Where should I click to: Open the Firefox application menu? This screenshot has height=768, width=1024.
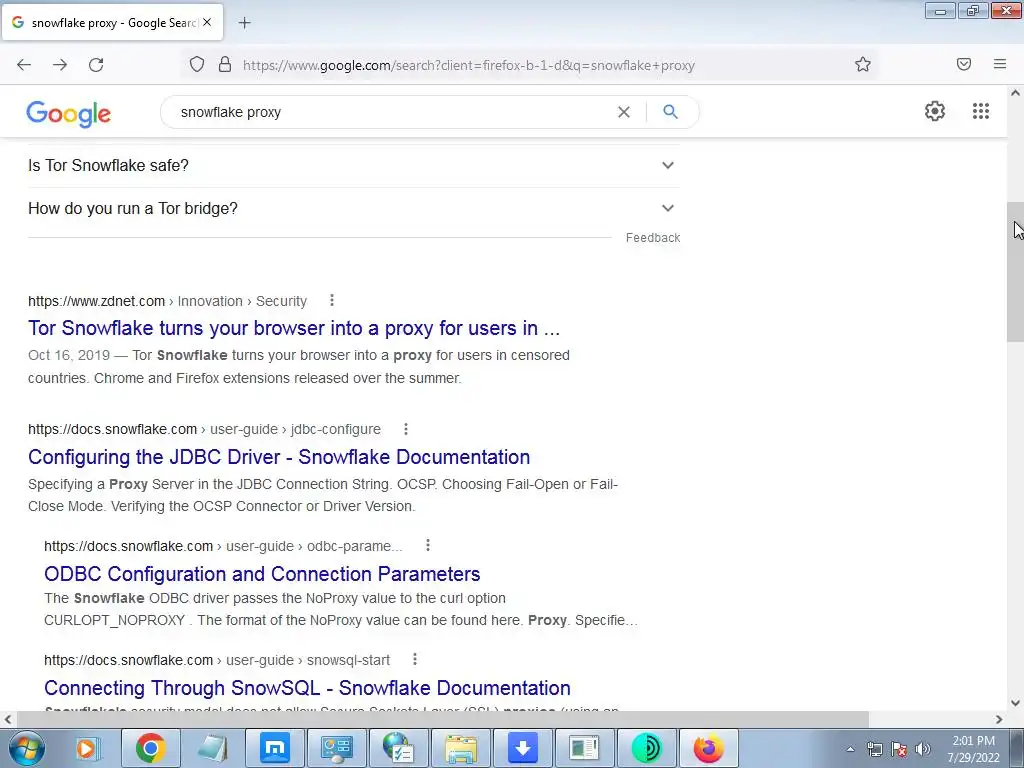[1000, 64]
